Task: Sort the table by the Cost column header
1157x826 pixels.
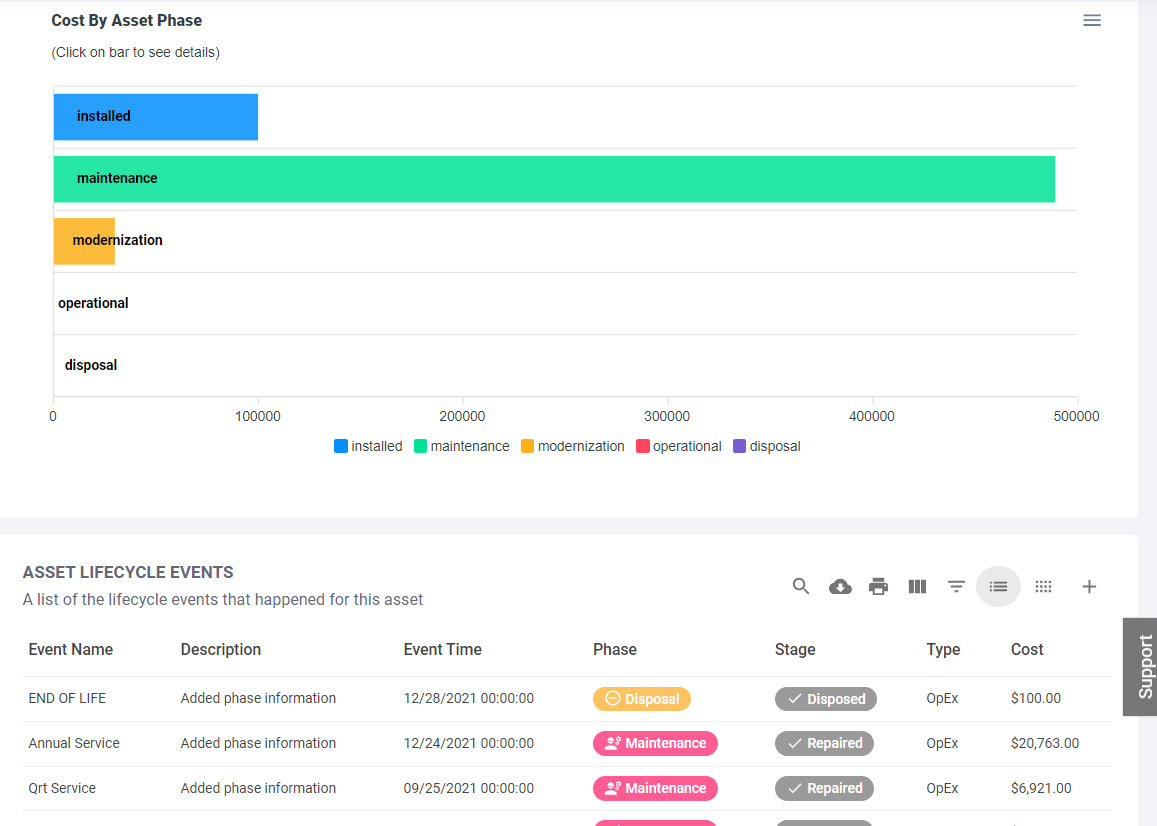Action: (x=1027, y=649)
